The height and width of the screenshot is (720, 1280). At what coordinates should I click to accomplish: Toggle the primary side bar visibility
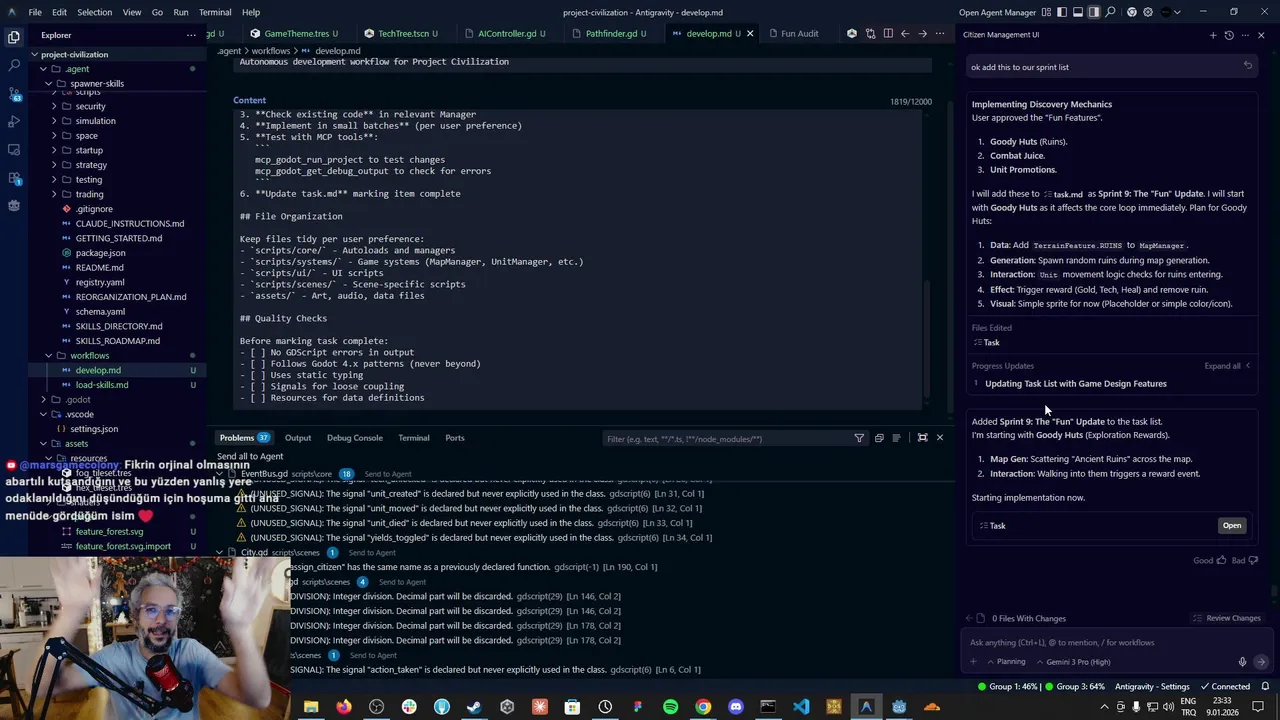point(1061,12)
